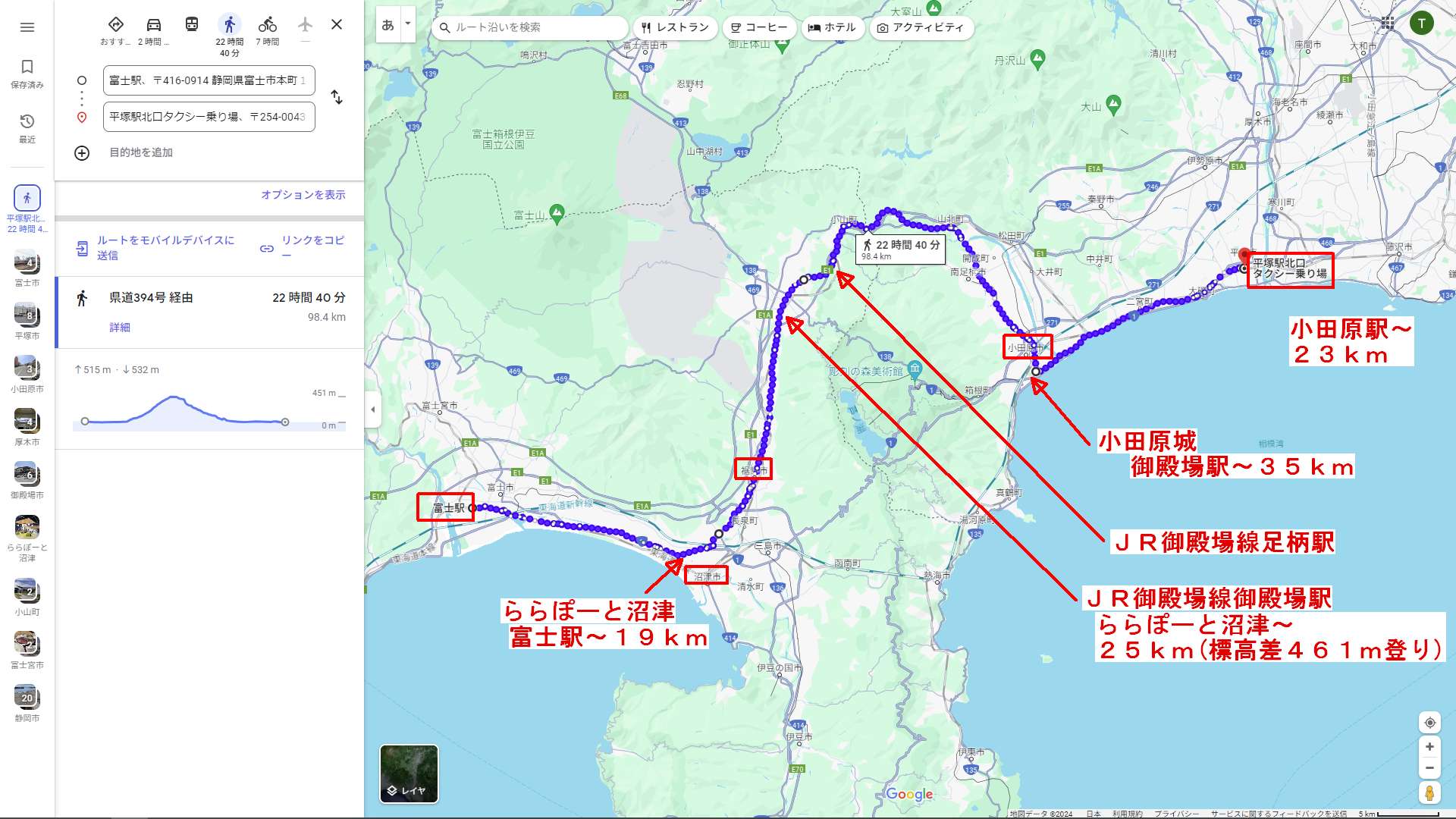This screenshot has width=1456, height=819.
Task: Click 大山 green marker on map
Action: click(1113, 103)
